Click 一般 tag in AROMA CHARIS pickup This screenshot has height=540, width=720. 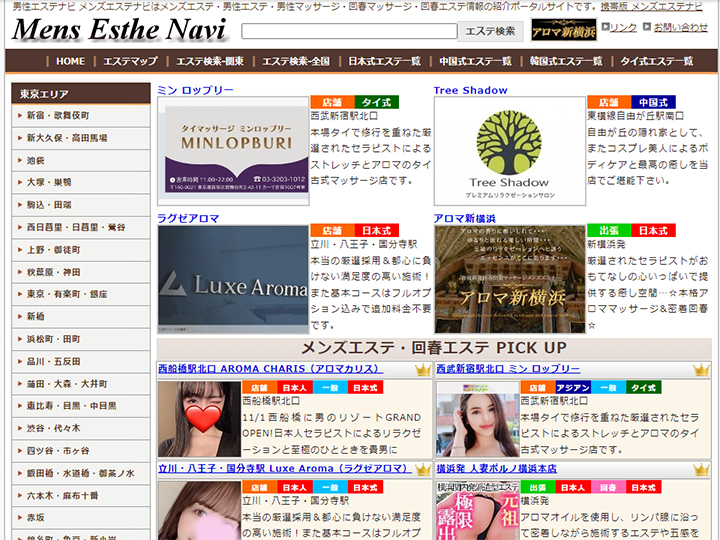tap(330, 388)
